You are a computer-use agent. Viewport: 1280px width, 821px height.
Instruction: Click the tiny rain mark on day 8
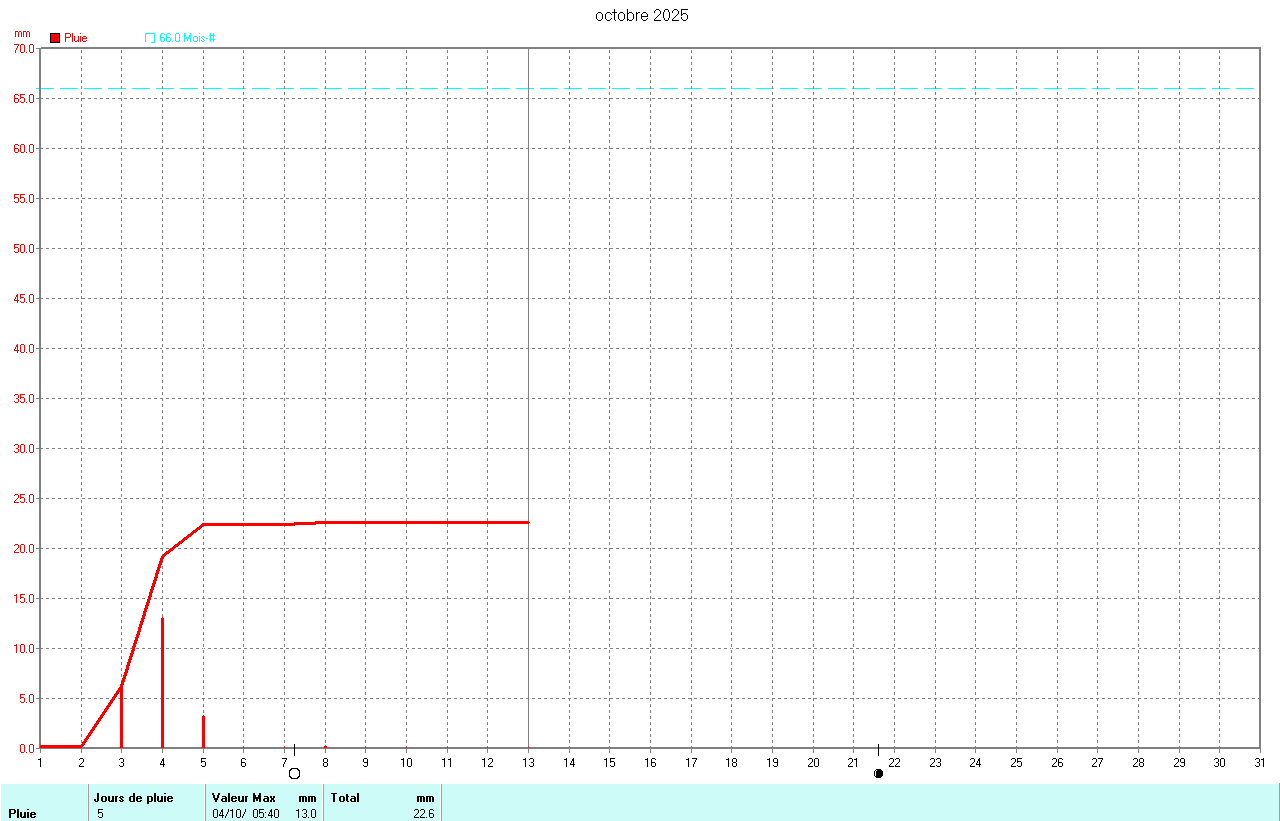pos(325,746)
